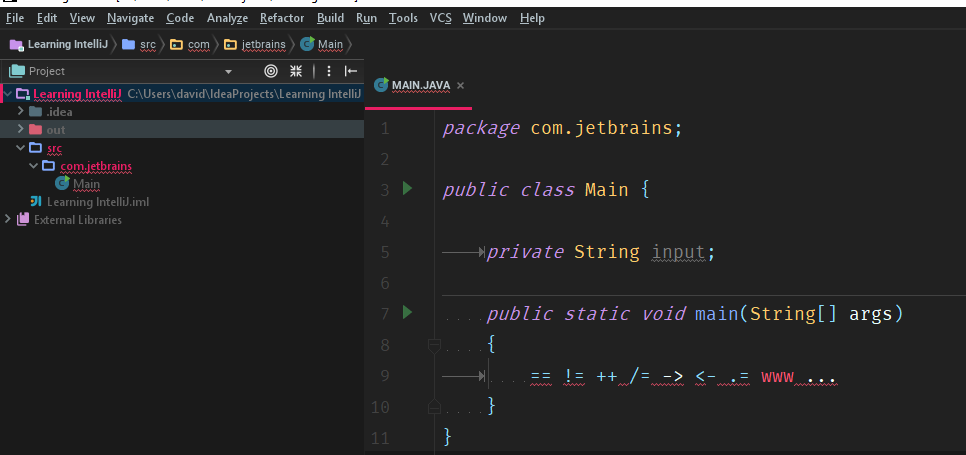Select the Main class in project tree
Screen dimensions: 966x455
(86, 184)
